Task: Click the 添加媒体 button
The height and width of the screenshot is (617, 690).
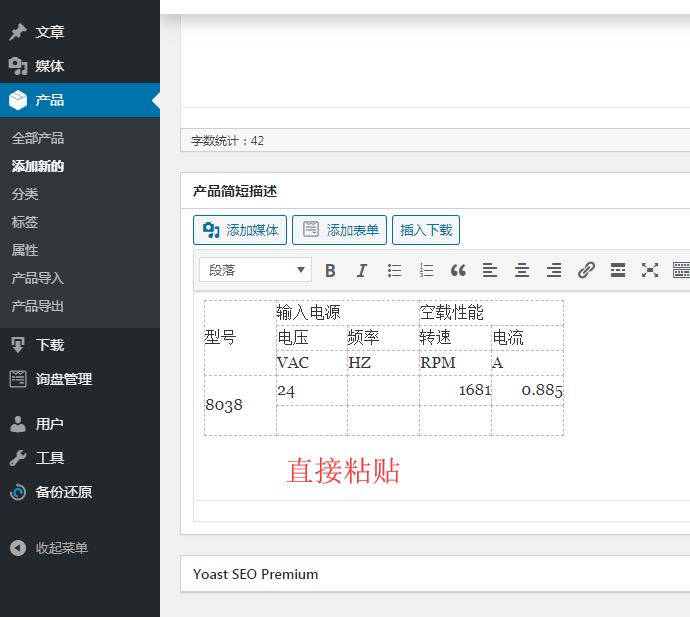Action: pos(240,230)
